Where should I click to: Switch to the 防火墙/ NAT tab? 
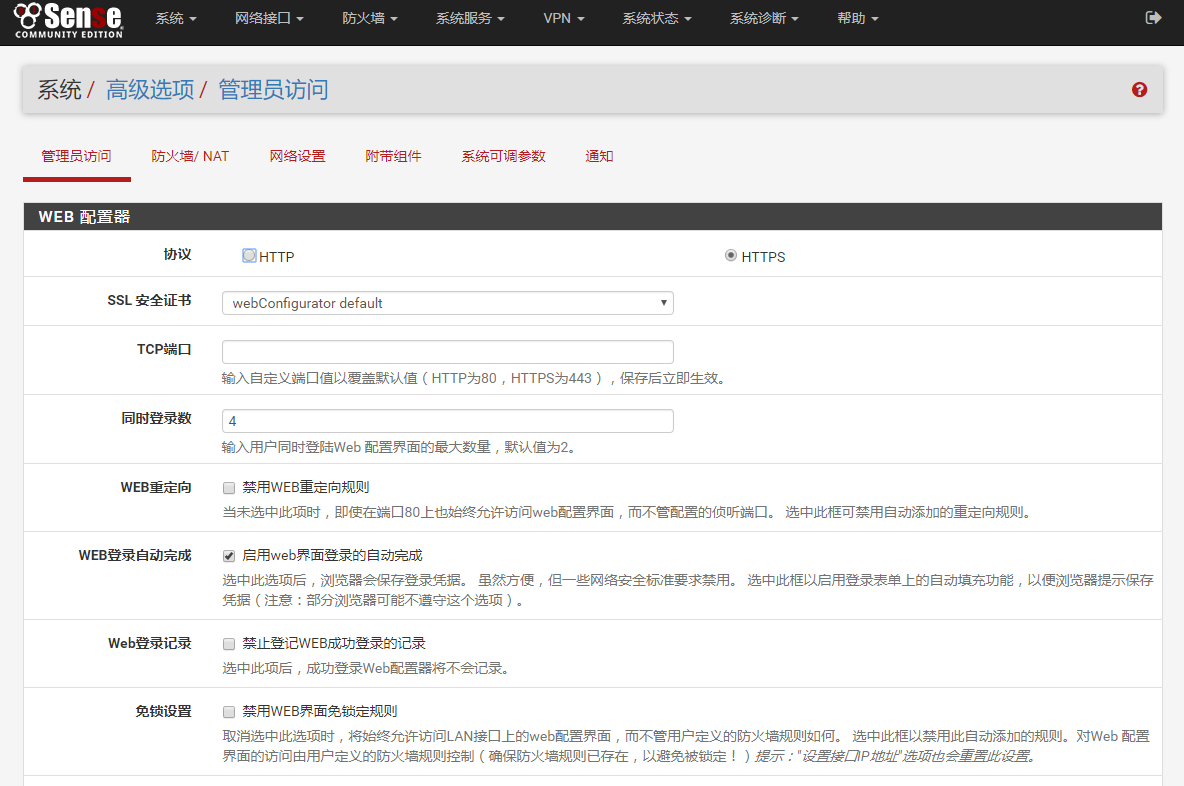[190, 157]
